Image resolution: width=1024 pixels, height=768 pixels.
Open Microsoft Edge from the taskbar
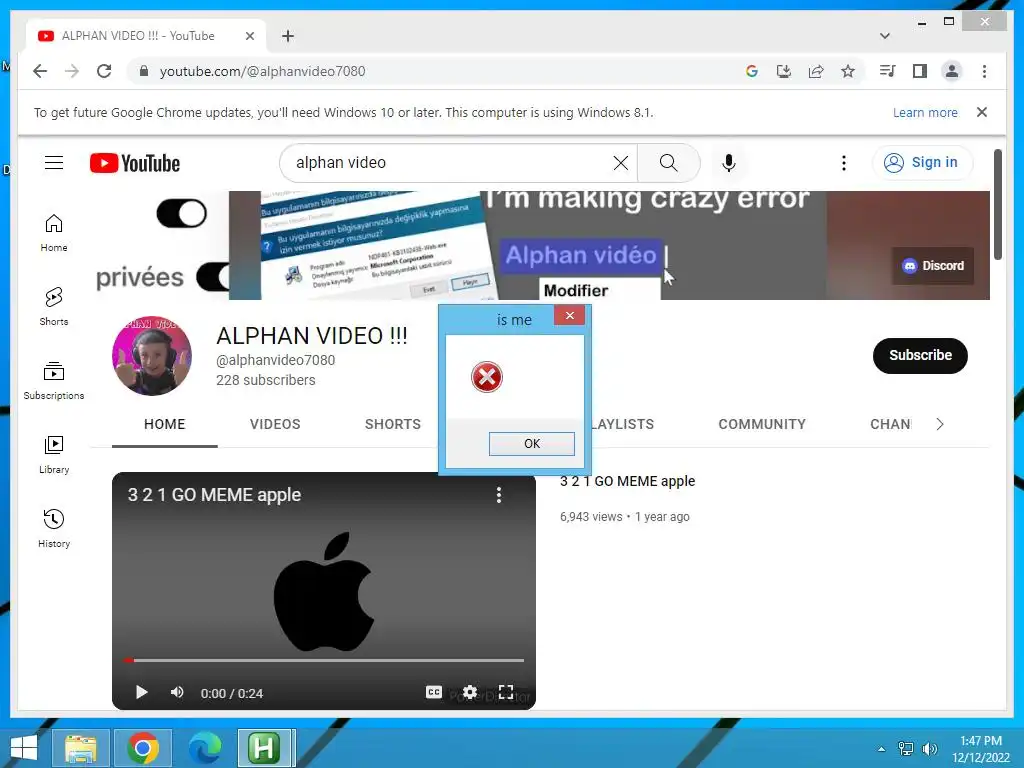tap(204, 748)
